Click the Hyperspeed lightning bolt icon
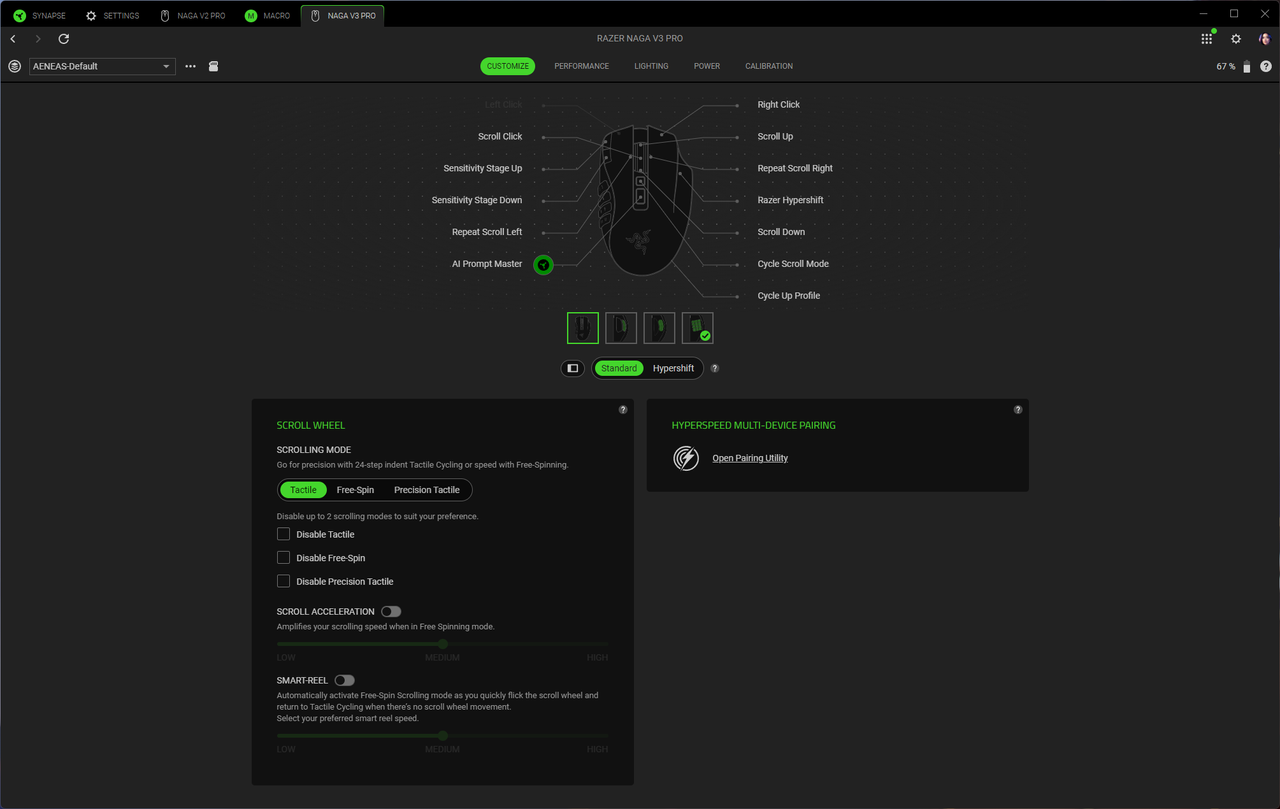1280x809 pixels. [x=686, y=458]
